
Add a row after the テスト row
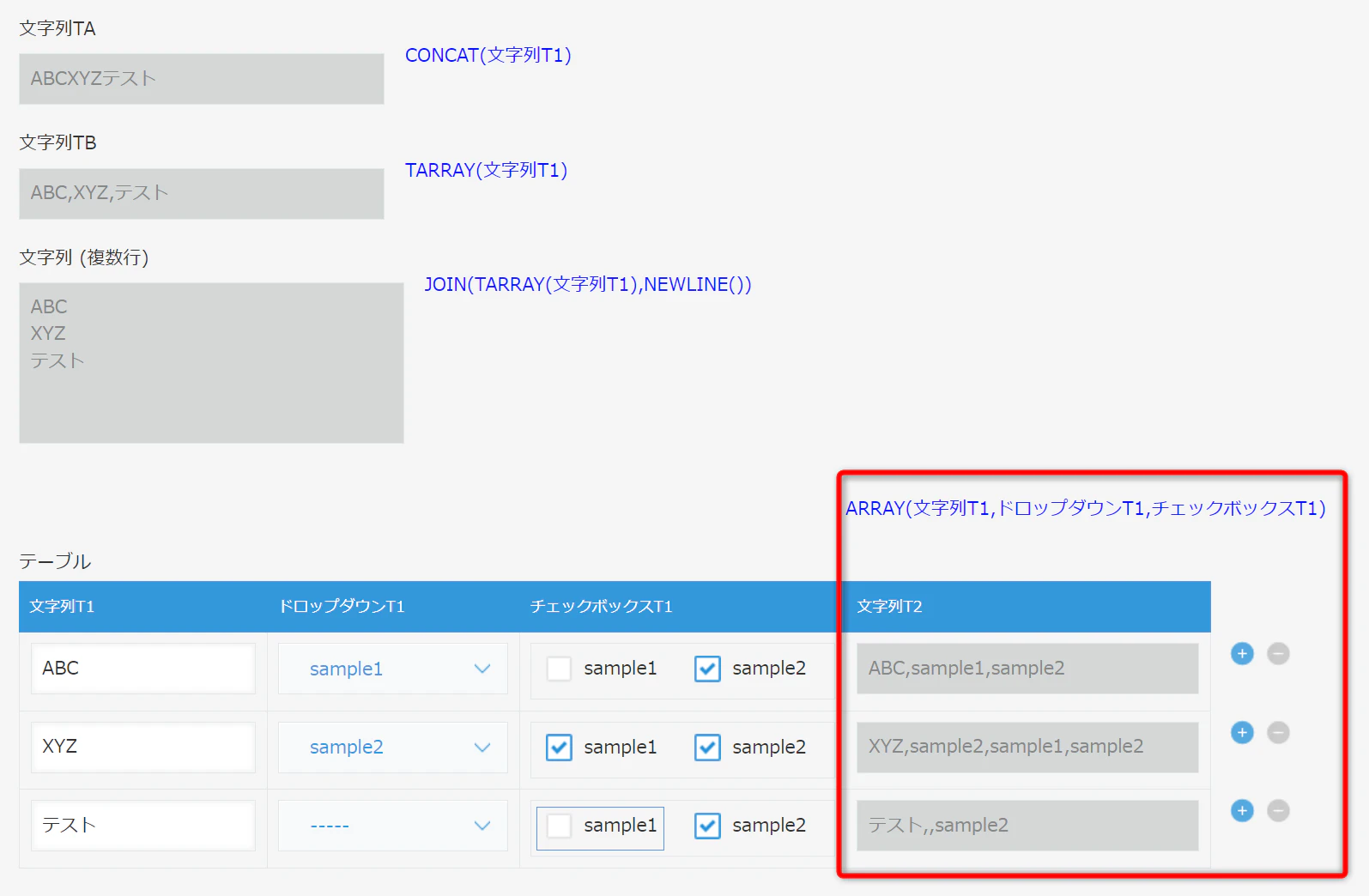pyautogui.click(x=1242, y=810)
